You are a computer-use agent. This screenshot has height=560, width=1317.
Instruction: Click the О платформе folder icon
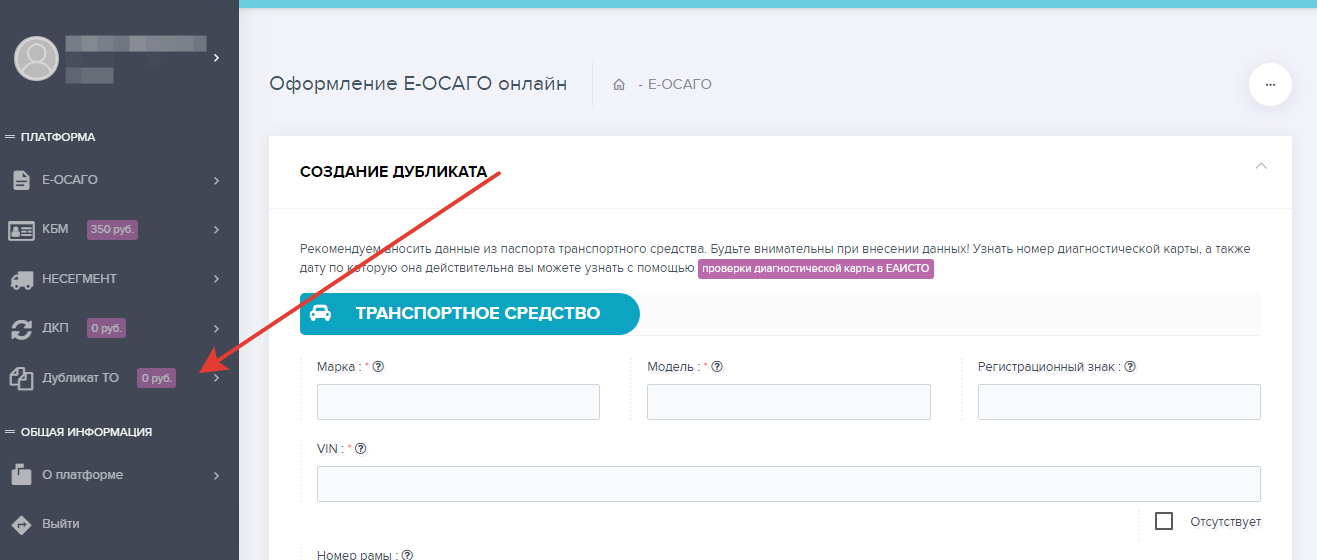(21, 475)
